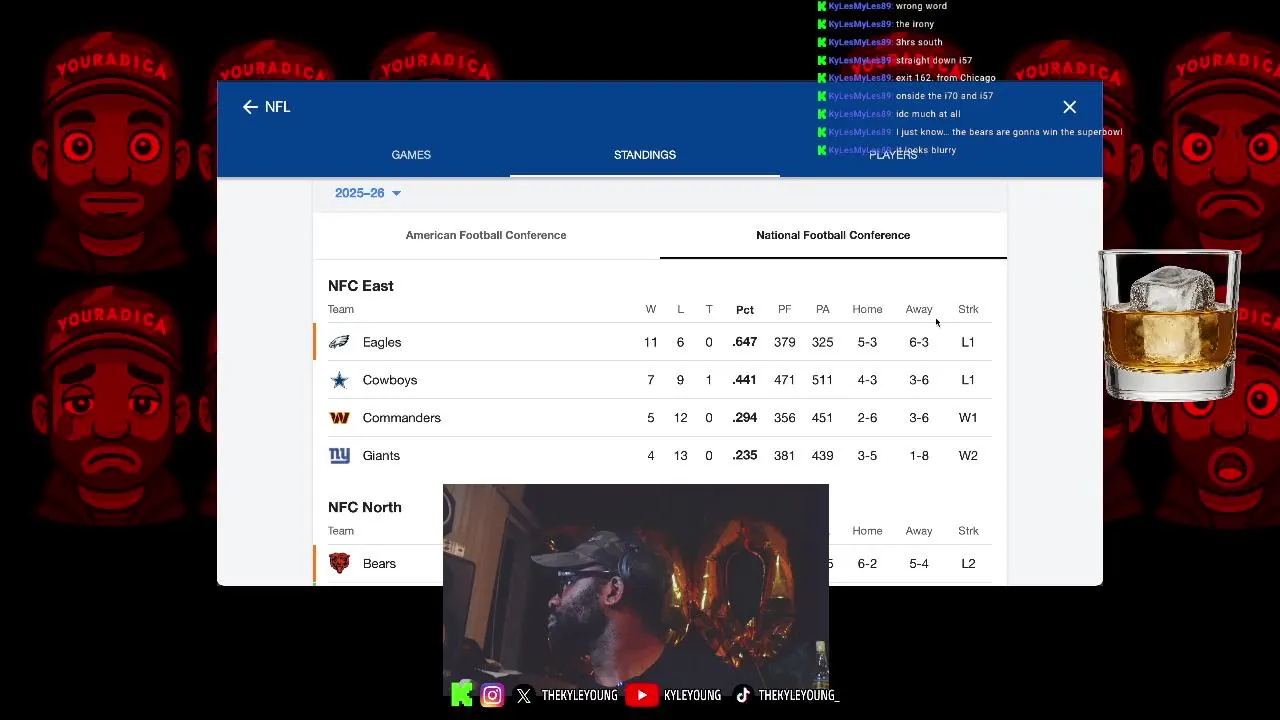Click the Eagles team logo

click(x=340, y=342)
